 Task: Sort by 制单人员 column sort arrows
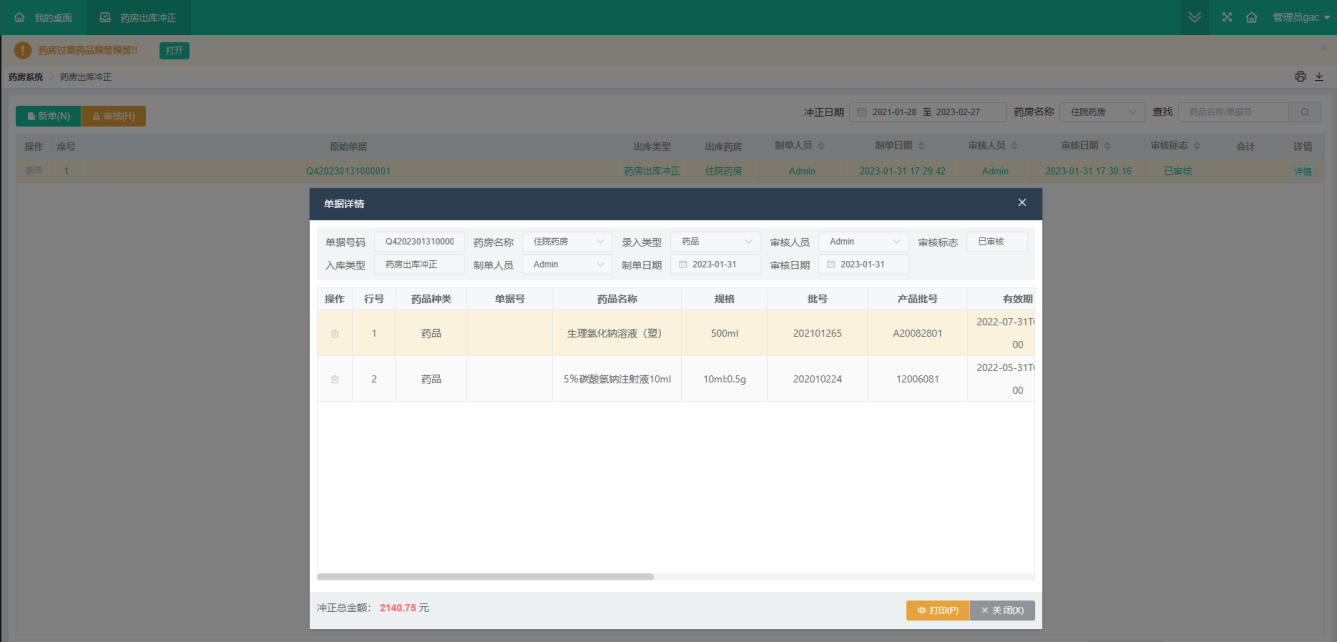click(820, 146)
